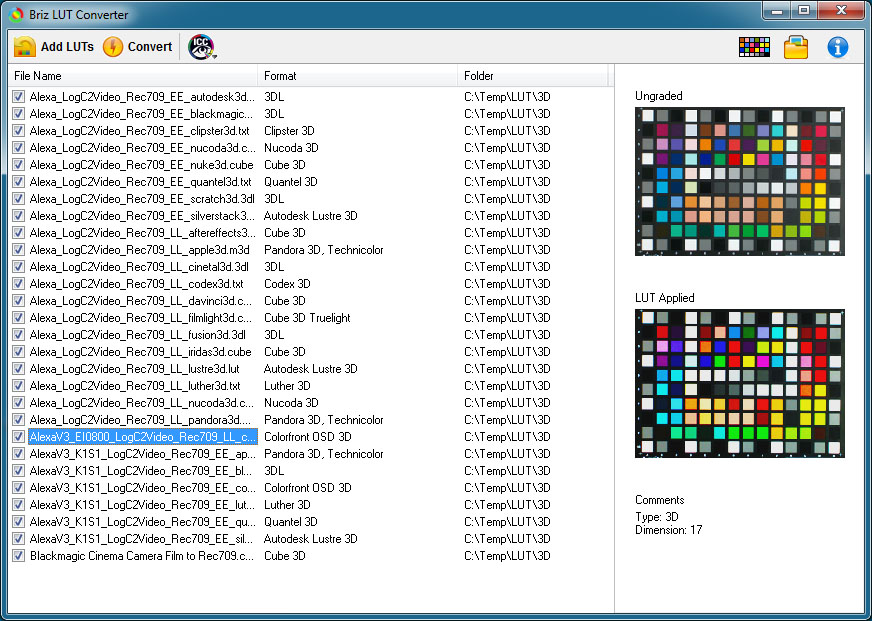Click the Codex 3D format cell
872x621 pixels.
pos(287,284)
